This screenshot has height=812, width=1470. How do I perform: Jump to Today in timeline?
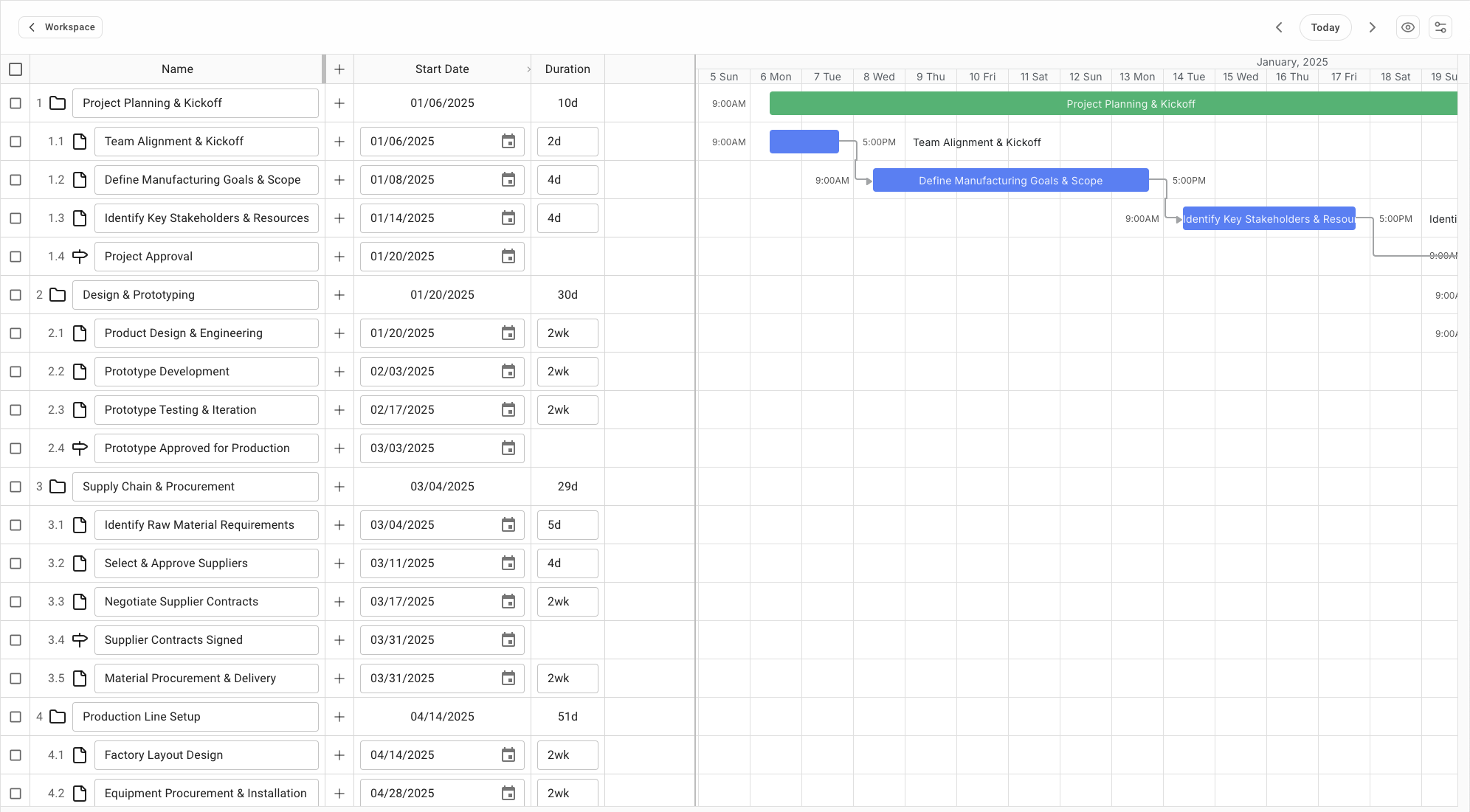(x=1325, y=27)
